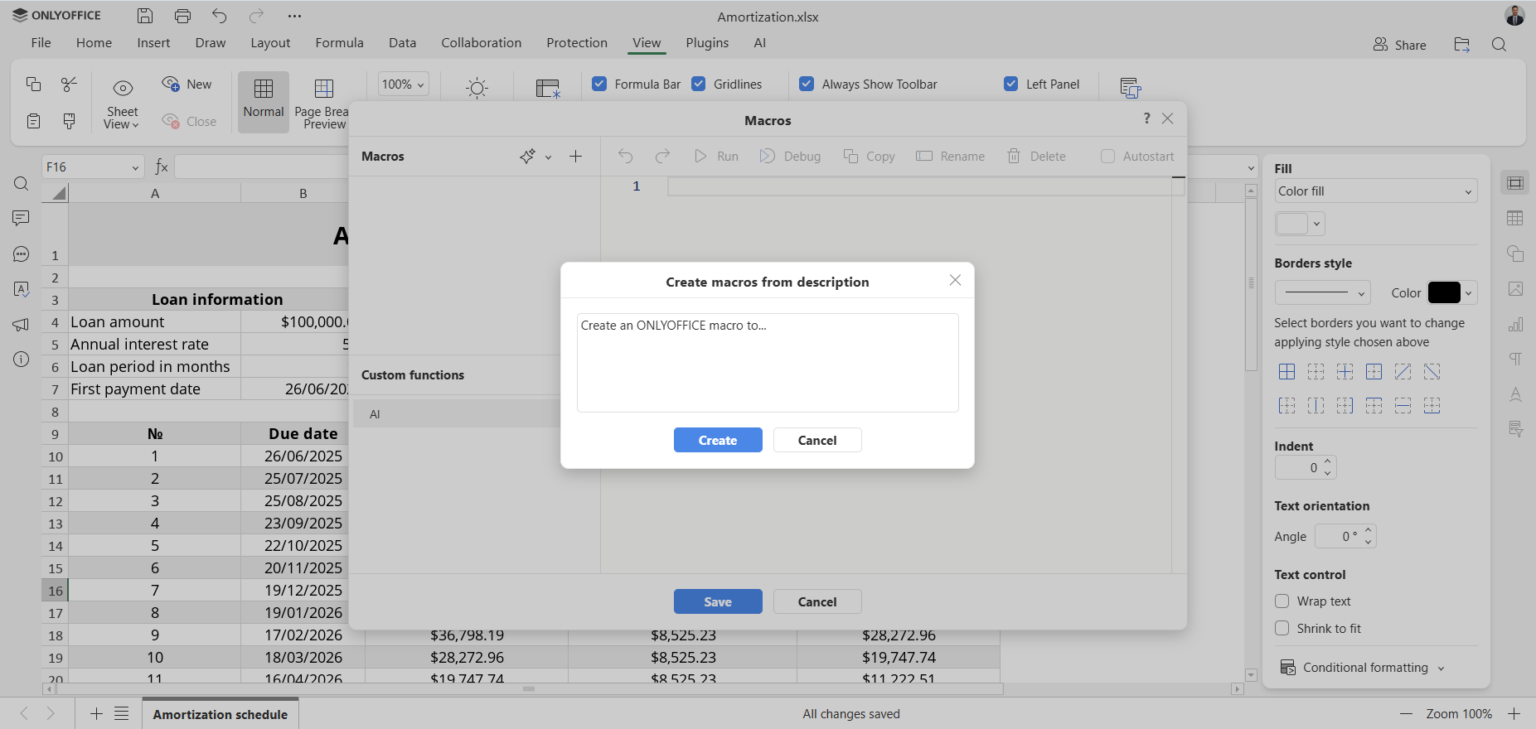The height and width of the screenshot is (729, 1536).
Task: Click the white fill color swatch
Action: coord(1292,223)
